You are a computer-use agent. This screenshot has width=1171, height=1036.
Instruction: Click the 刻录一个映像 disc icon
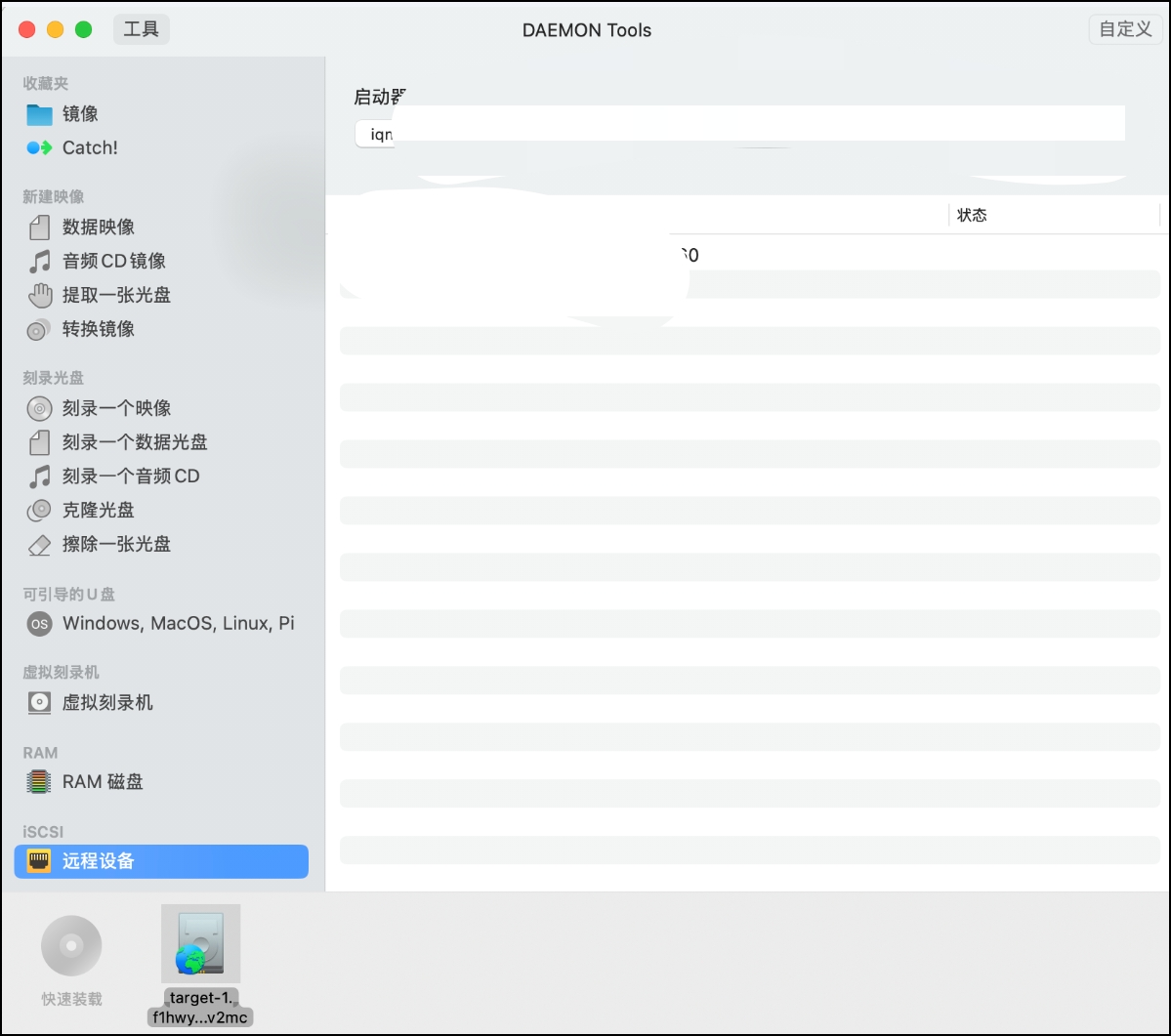(39, 408)
